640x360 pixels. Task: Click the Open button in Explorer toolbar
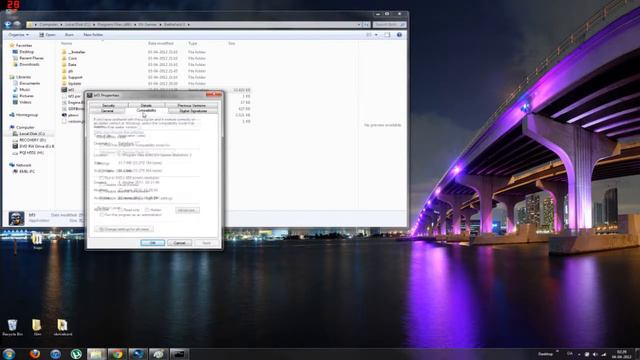(x=47, y=35)
